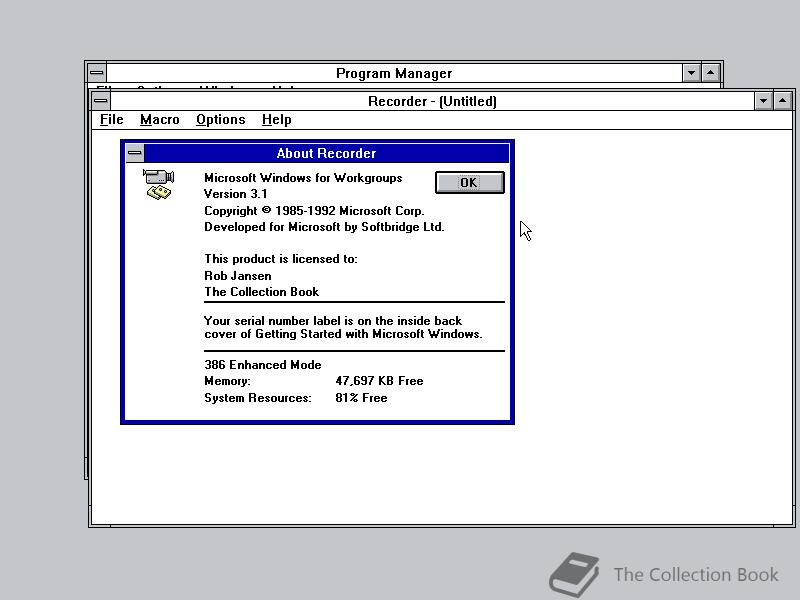Click the licensee name "Rob Jansen"
The height and width of the screenshot is (600, 800).
click(238, 276)
